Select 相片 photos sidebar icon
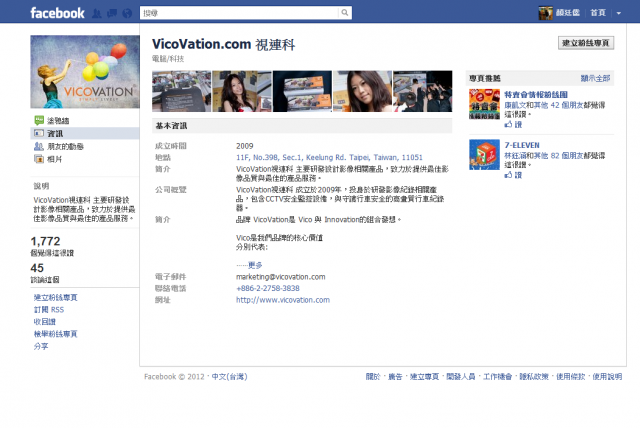This screenshot has height=428, width=640. click(x=39, y=159)
